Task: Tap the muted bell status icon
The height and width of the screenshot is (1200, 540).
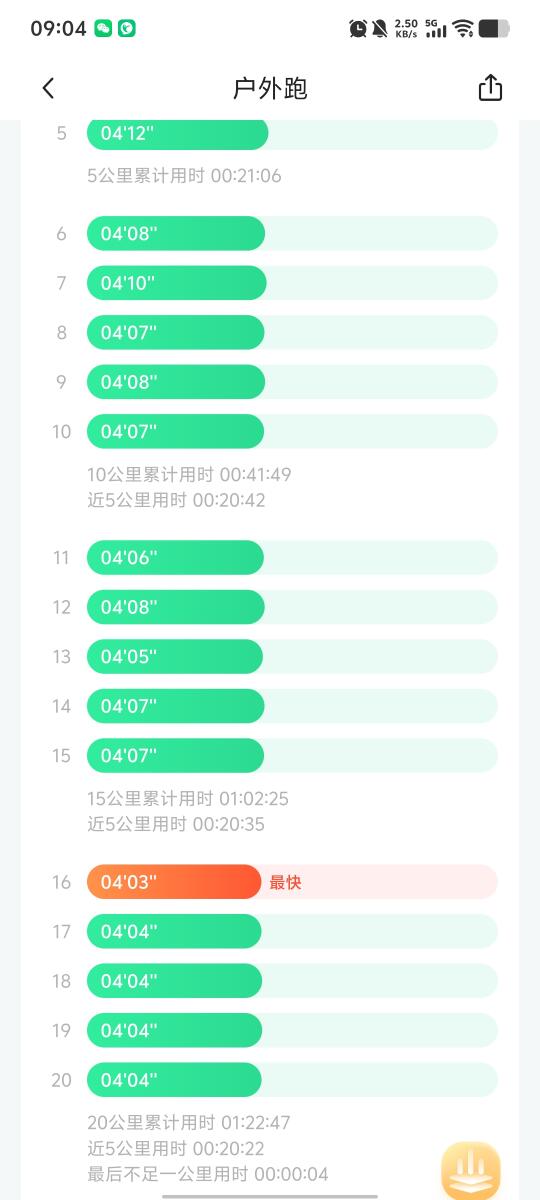Action: pyautogui.click(x=380, y=28)
